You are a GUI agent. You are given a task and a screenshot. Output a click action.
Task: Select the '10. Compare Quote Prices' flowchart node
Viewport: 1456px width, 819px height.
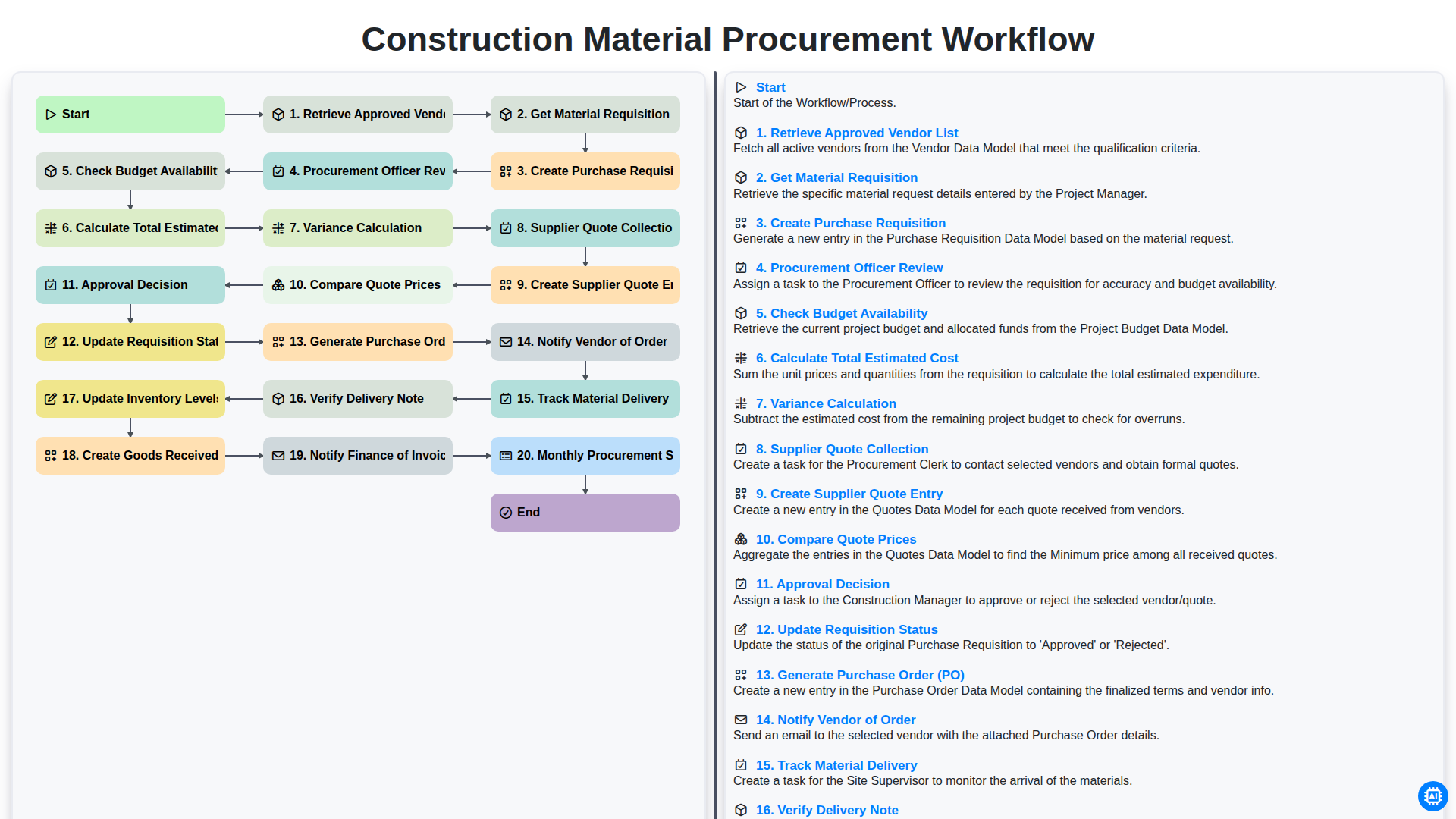(358, 285)
